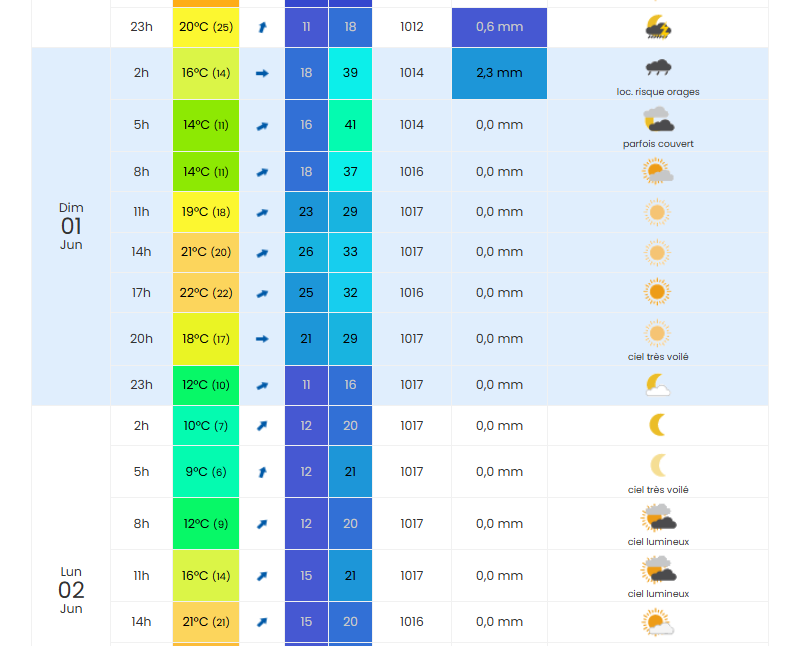Select the 'Dim 01 Jun' date cell
Image resolution: width=802 pixels, height=646 pixels.
[x=71, y=226]
